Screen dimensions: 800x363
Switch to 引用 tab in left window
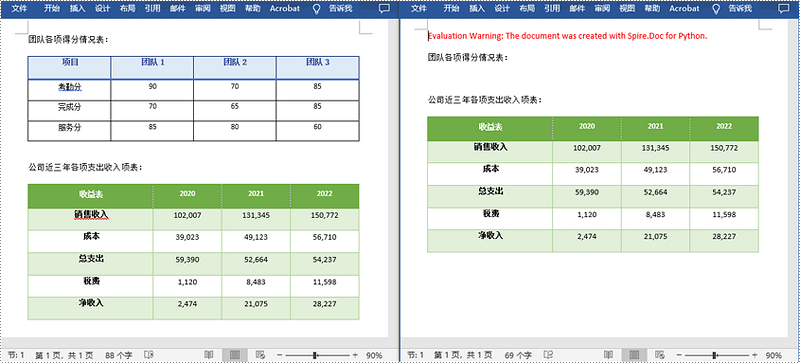pyautogui.click(x=152, y=8)
